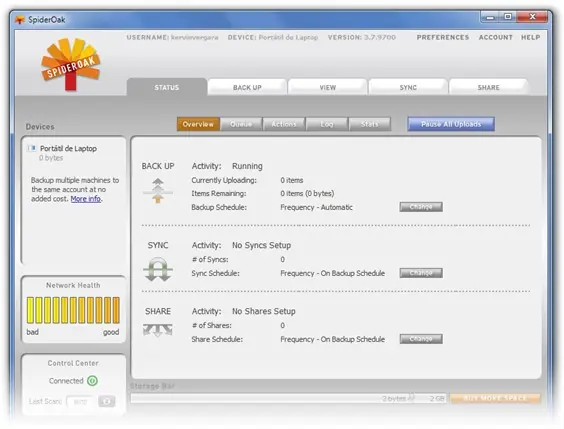This screenshot has height=429, width=564.
Task: Click the SHARE arrows icon
Action: (x=158, y=330)
